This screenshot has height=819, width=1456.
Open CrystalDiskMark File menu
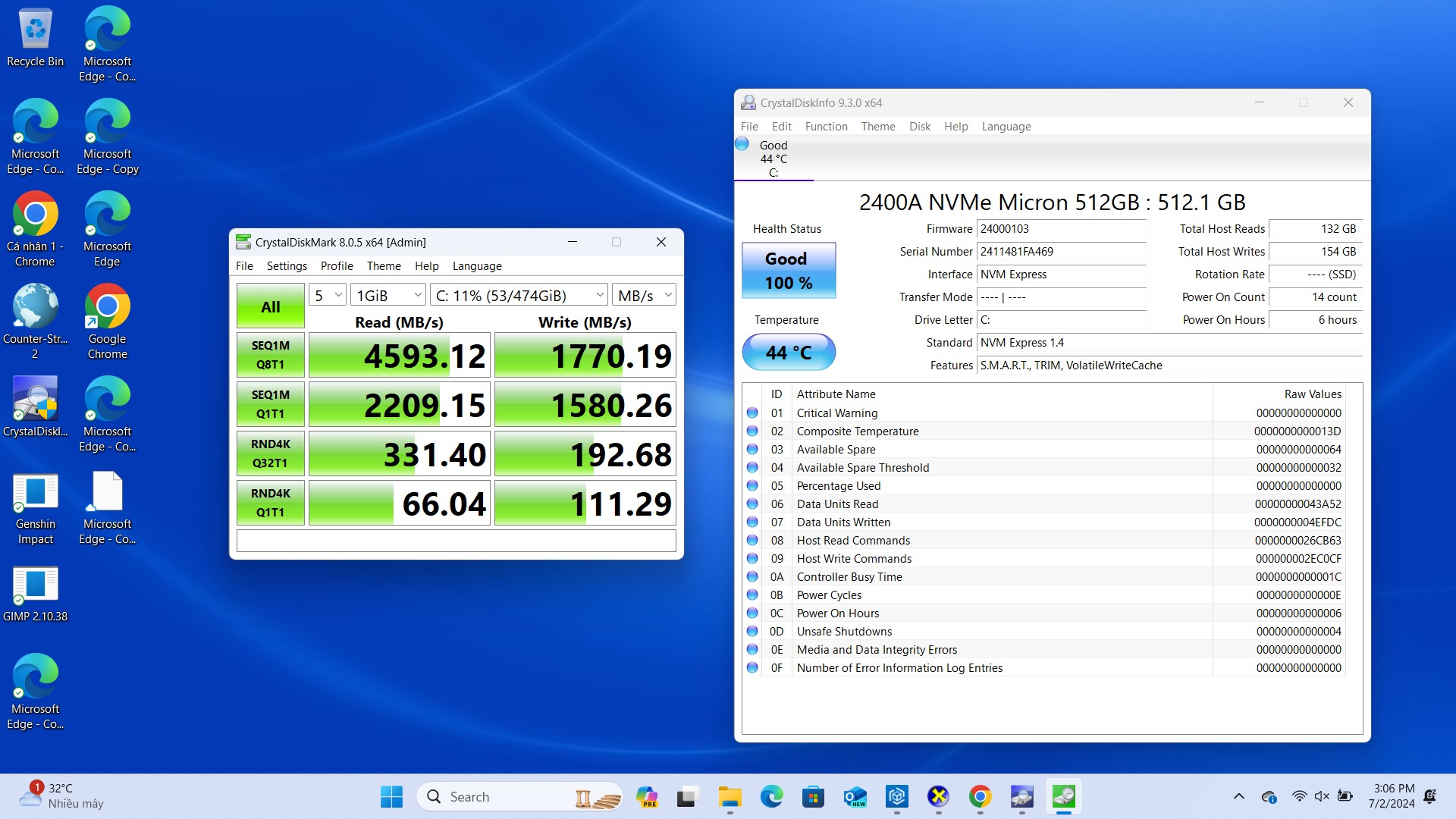click(x=244, y=266)
